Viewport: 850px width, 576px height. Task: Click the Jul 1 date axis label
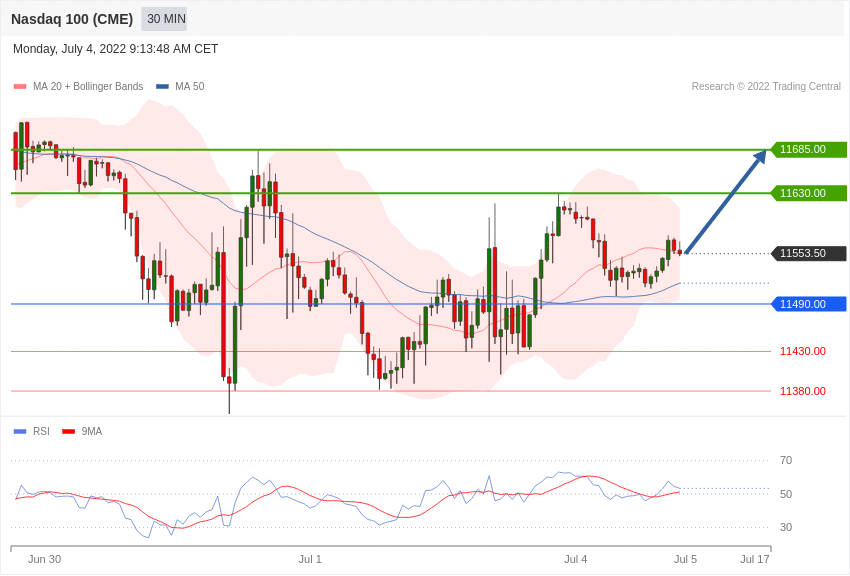[310, 559]
